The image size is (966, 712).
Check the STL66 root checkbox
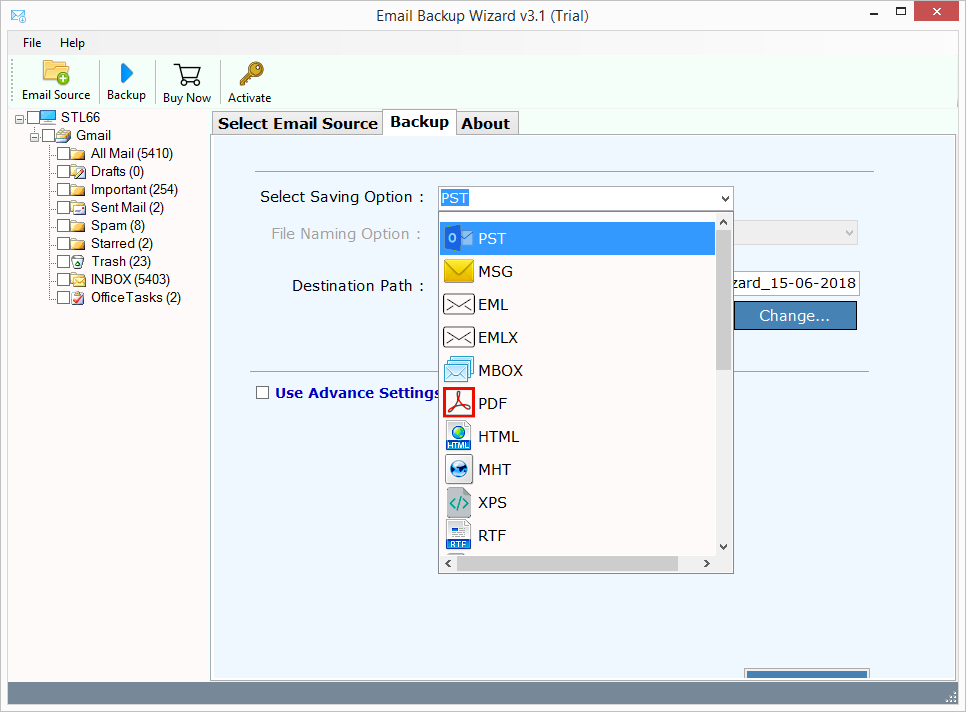coord(33,118)
